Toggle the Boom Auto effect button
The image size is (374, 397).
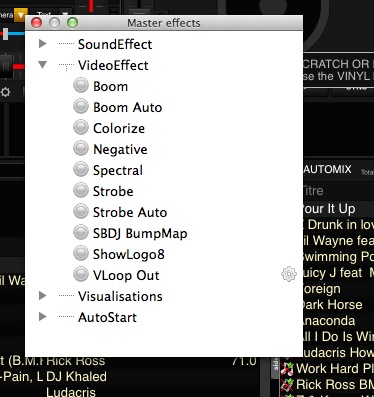click(x=81, y=106)
